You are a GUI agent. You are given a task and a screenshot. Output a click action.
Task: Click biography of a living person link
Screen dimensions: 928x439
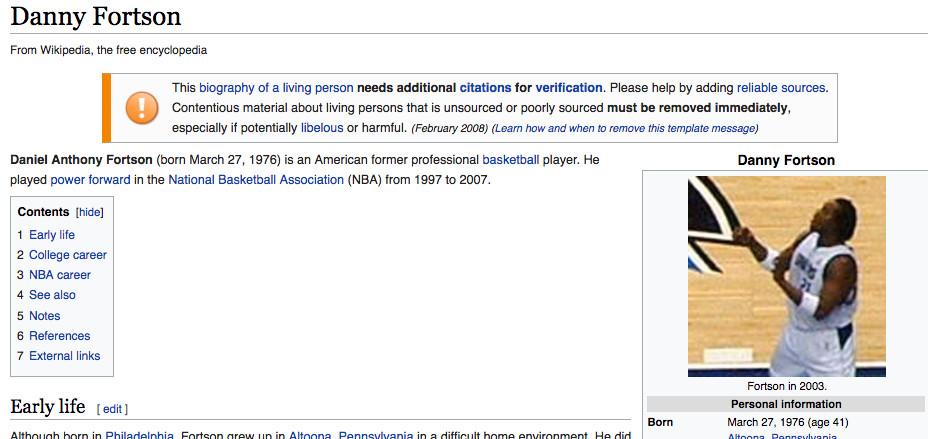click(x=276, y=88)
